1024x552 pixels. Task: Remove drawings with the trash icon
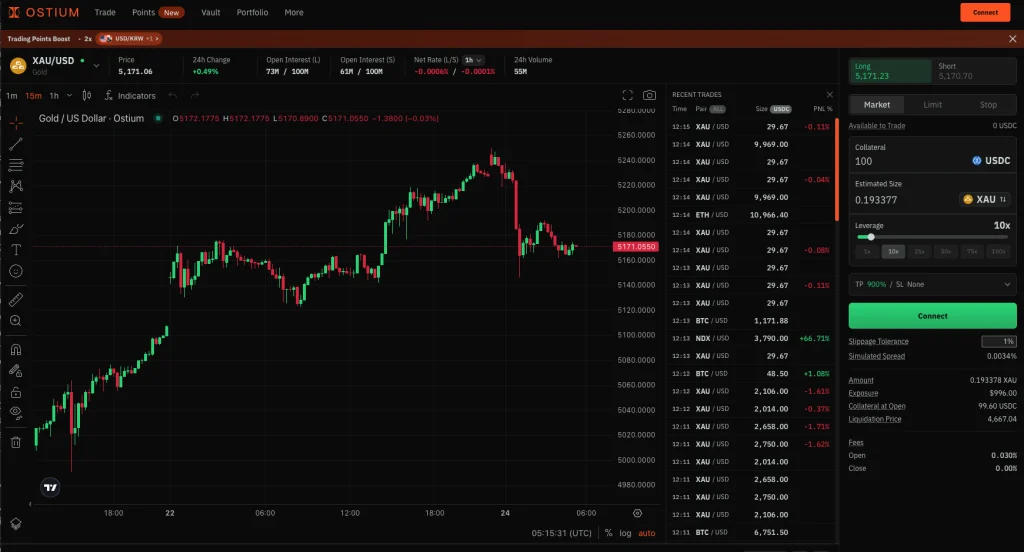[16, 442]
